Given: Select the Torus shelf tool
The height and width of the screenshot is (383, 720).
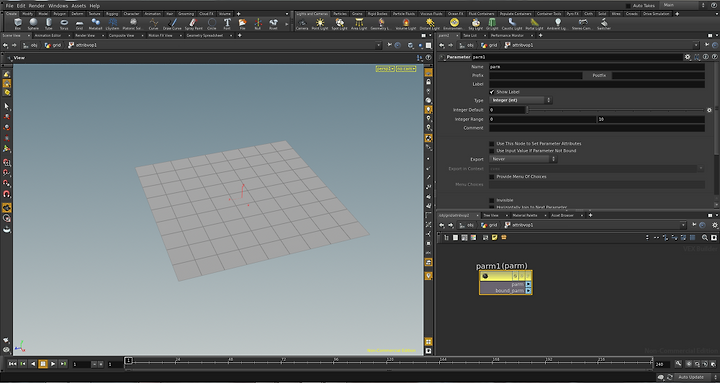Looking at the screenshot, I should 64,23.
